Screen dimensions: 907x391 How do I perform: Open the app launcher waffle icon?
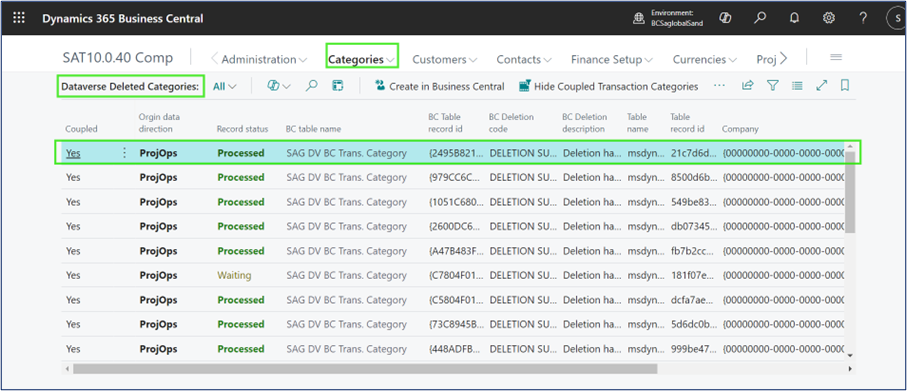coord(19,18)
